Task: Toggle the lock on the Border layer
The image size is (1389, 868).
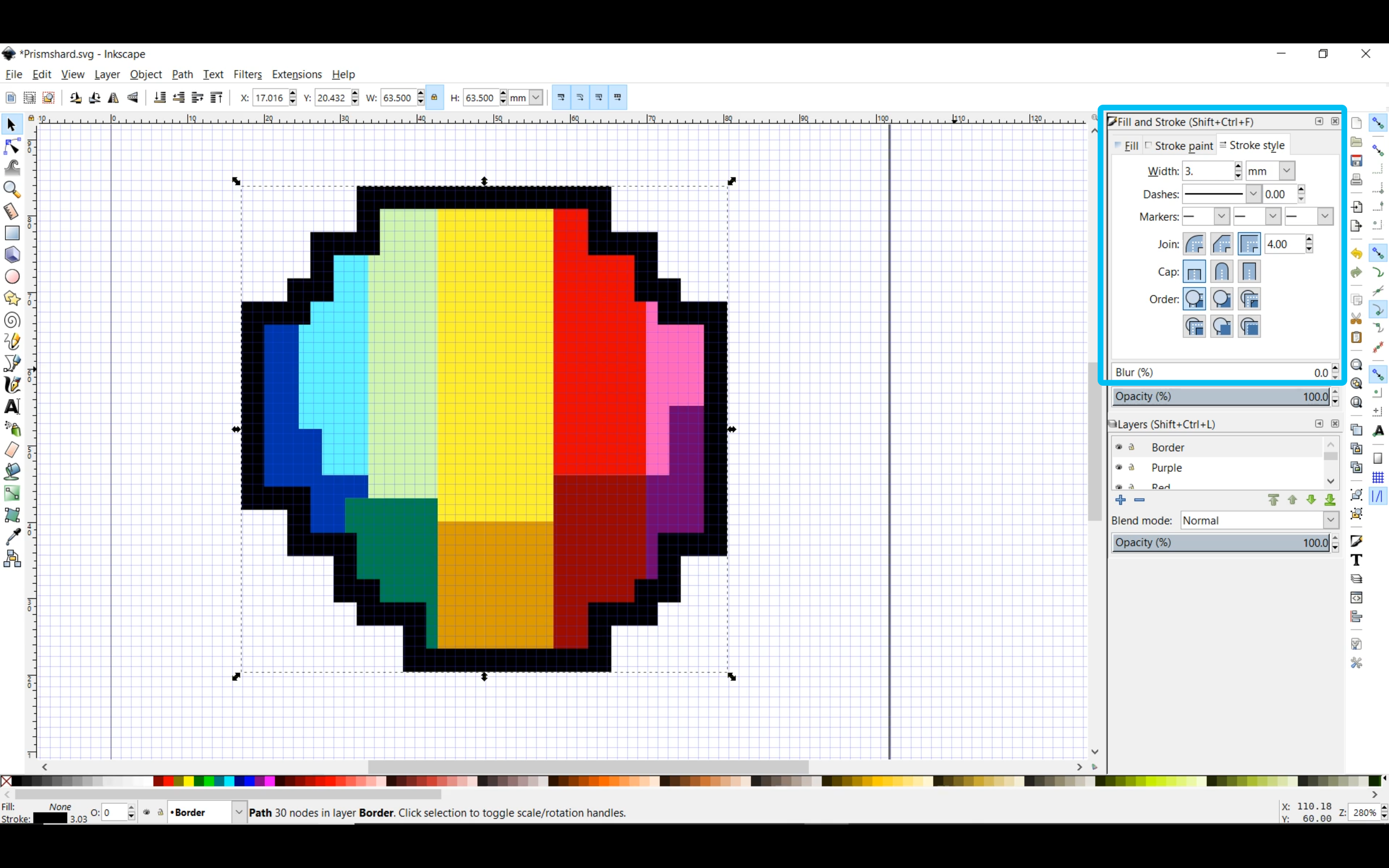Action: (1132, 447)
